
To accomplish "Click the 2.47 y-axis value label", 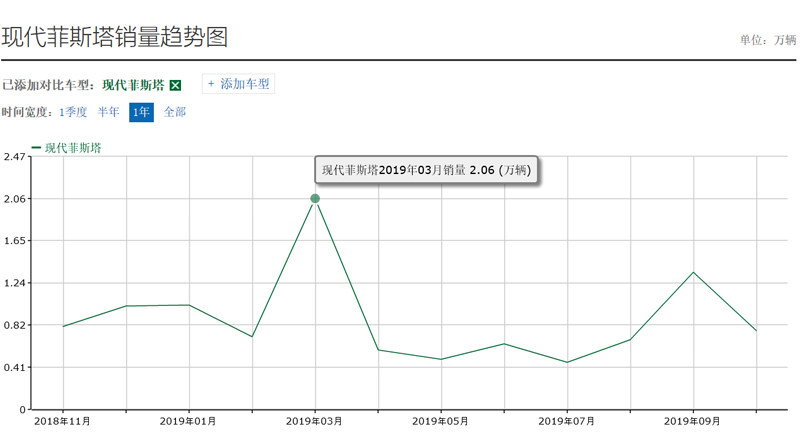I will click(x=14, y=157).
